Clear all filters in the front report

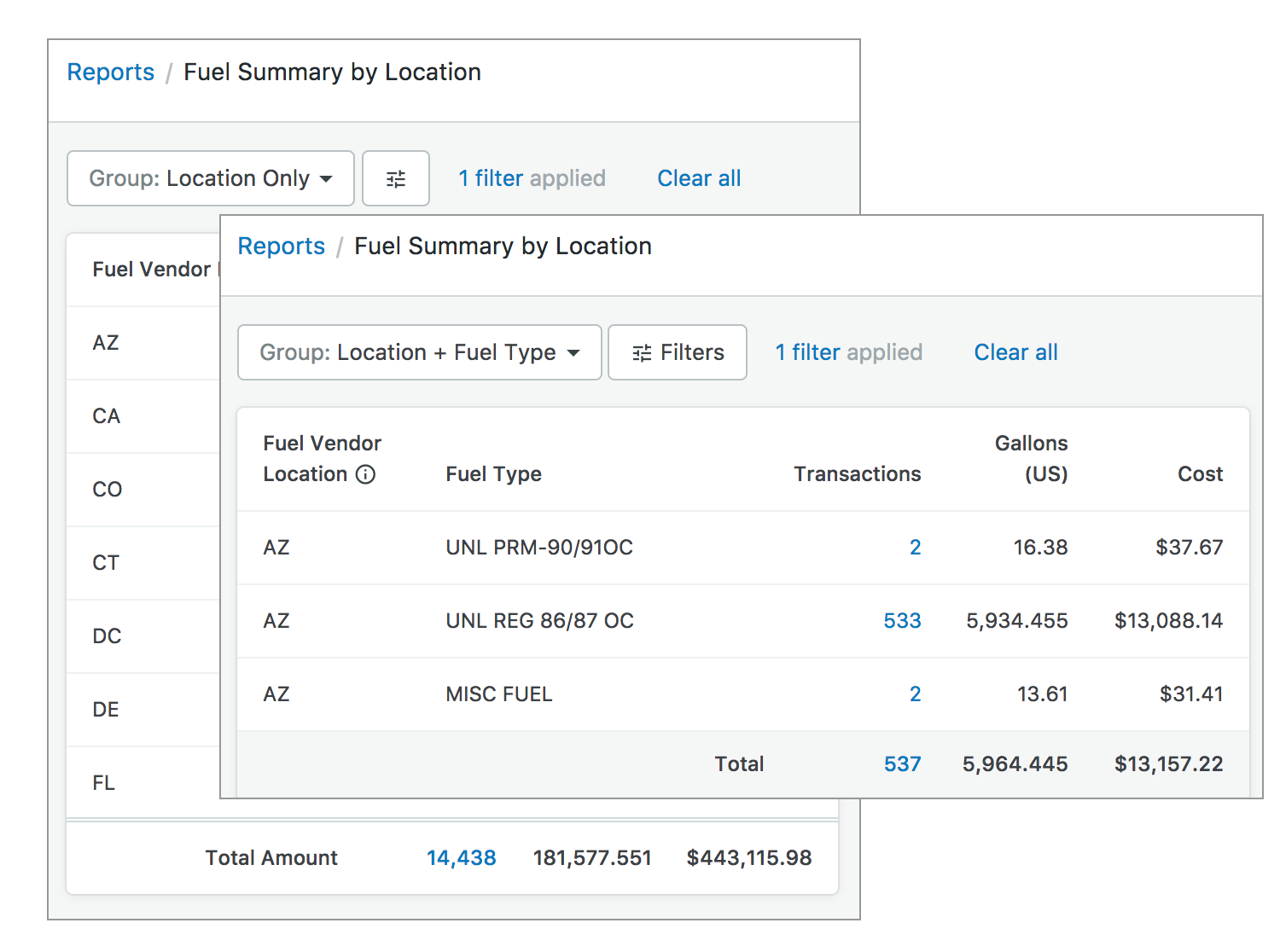coord(1015,352)
